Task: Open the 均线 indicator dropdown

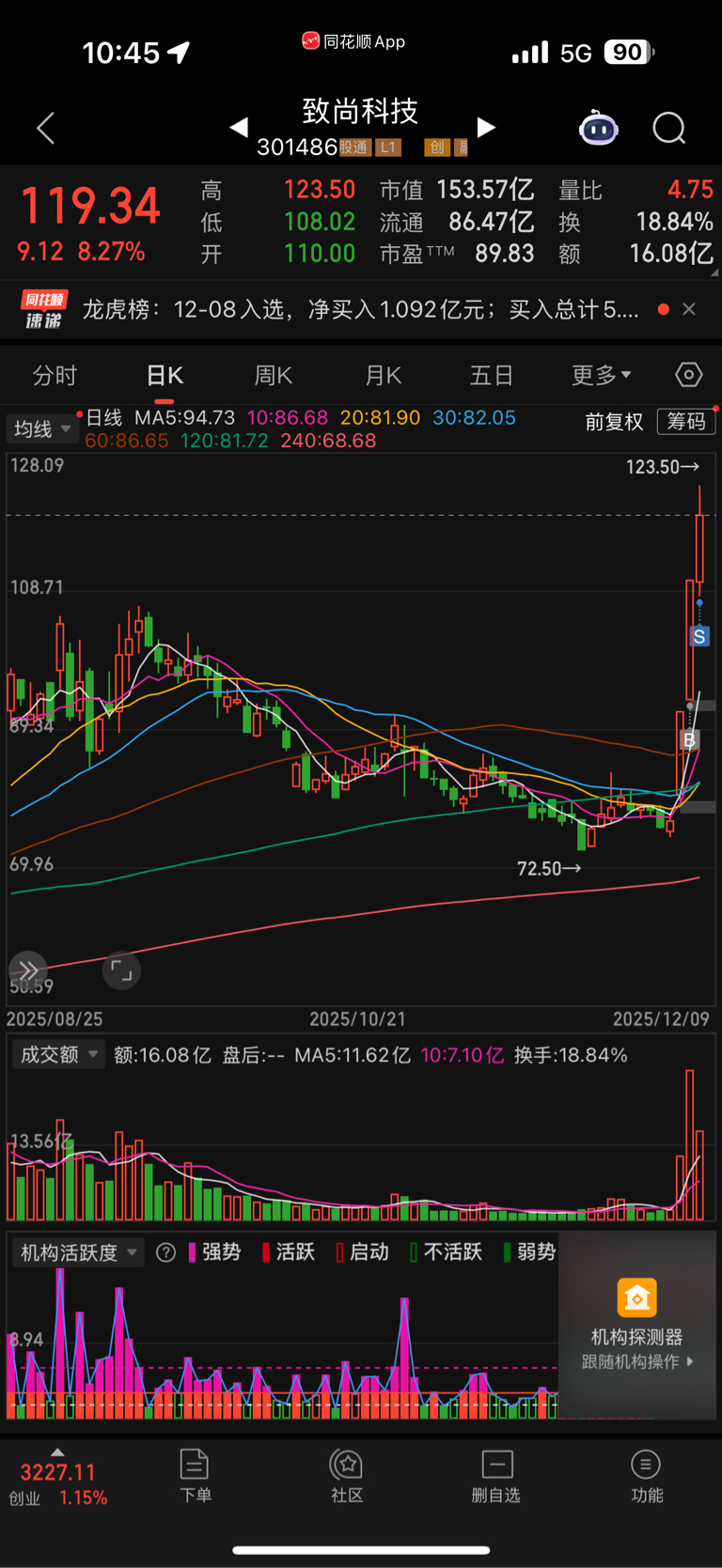Action: (41, 429)
